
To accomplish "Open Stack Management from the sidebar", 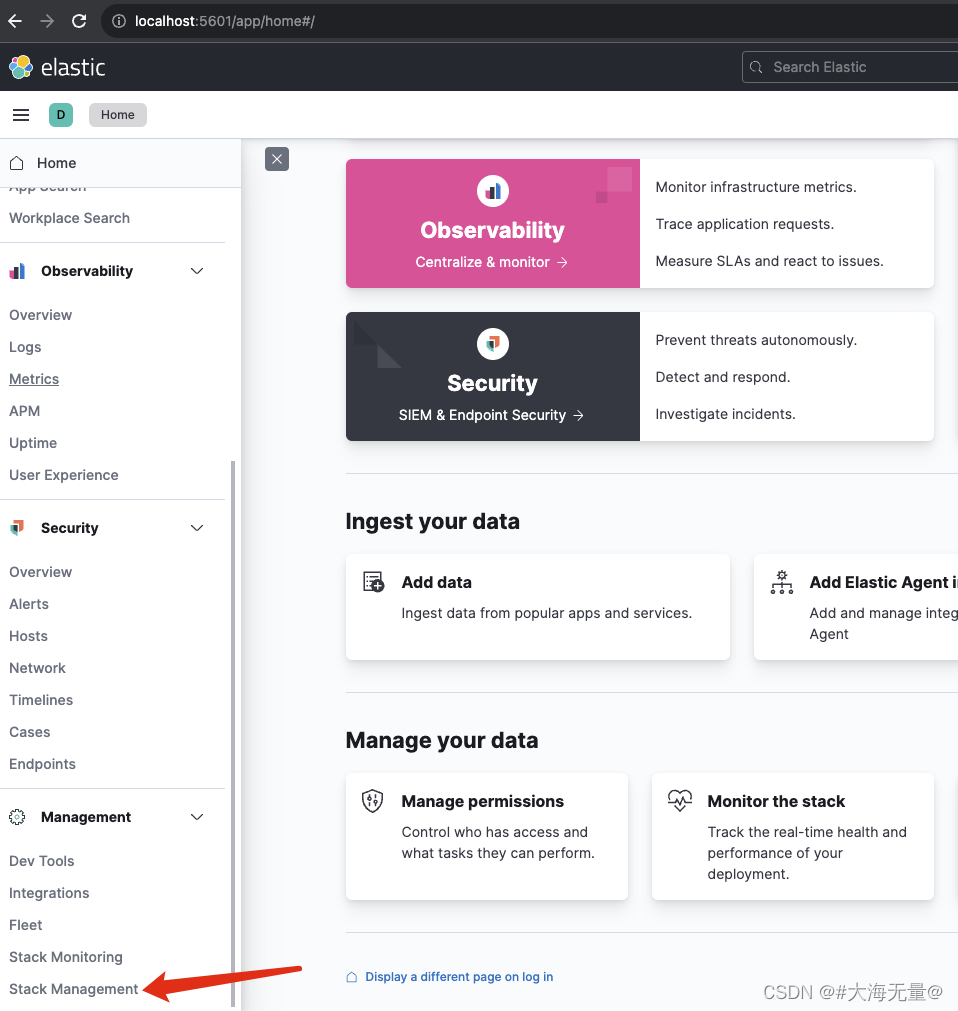I will 73,988.
